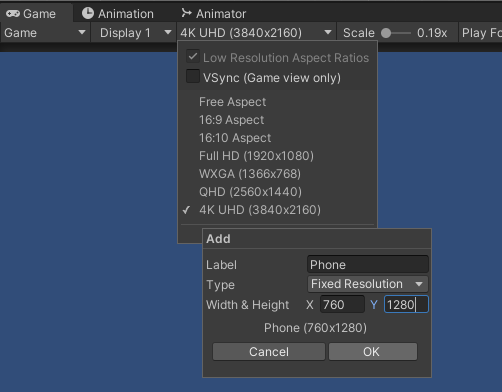This screenshot has height=392, width=502.
Task: Open the Fixed Resolution type dropdown
Action: click(x=368, y=284)
